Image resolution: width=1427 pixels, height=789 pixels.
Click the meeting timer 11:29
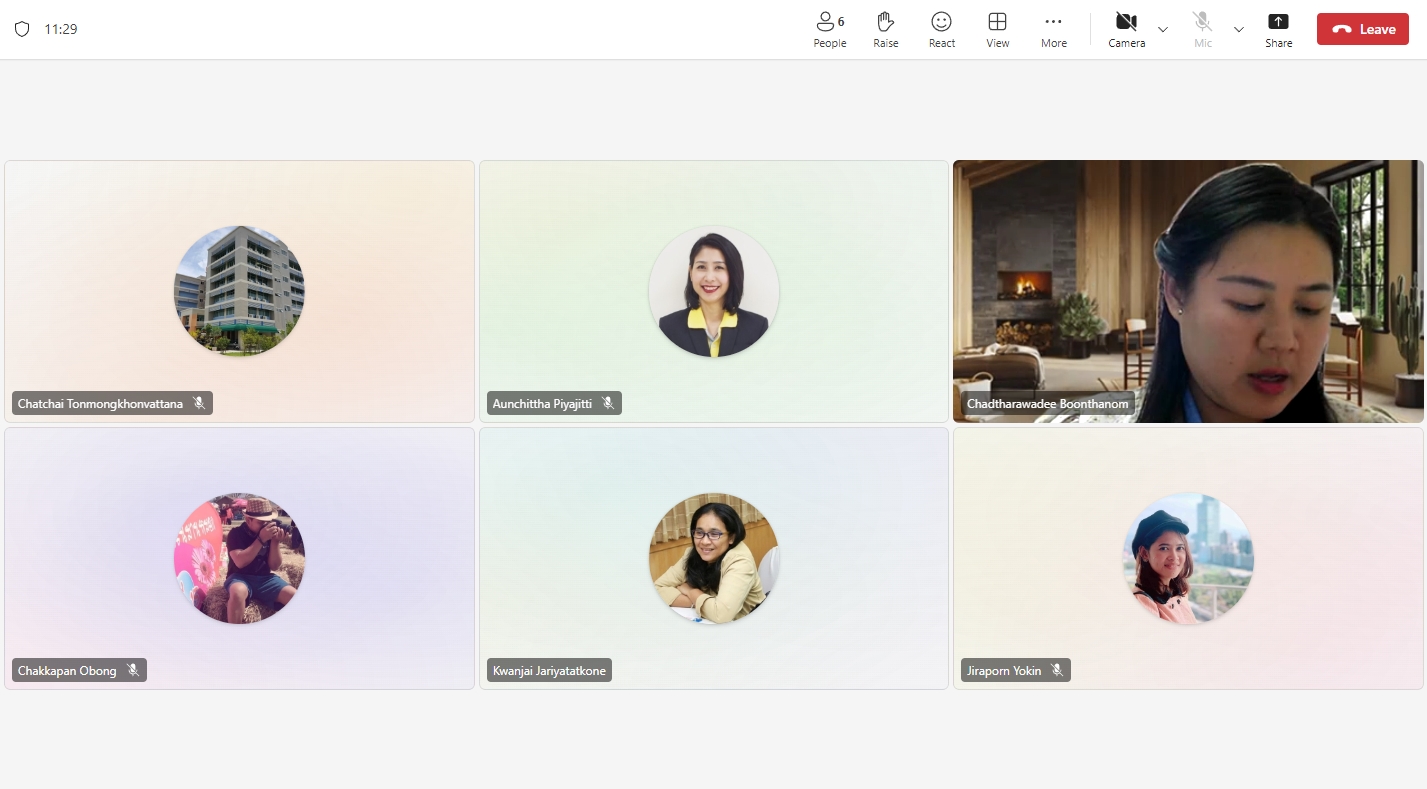(61, 29)
